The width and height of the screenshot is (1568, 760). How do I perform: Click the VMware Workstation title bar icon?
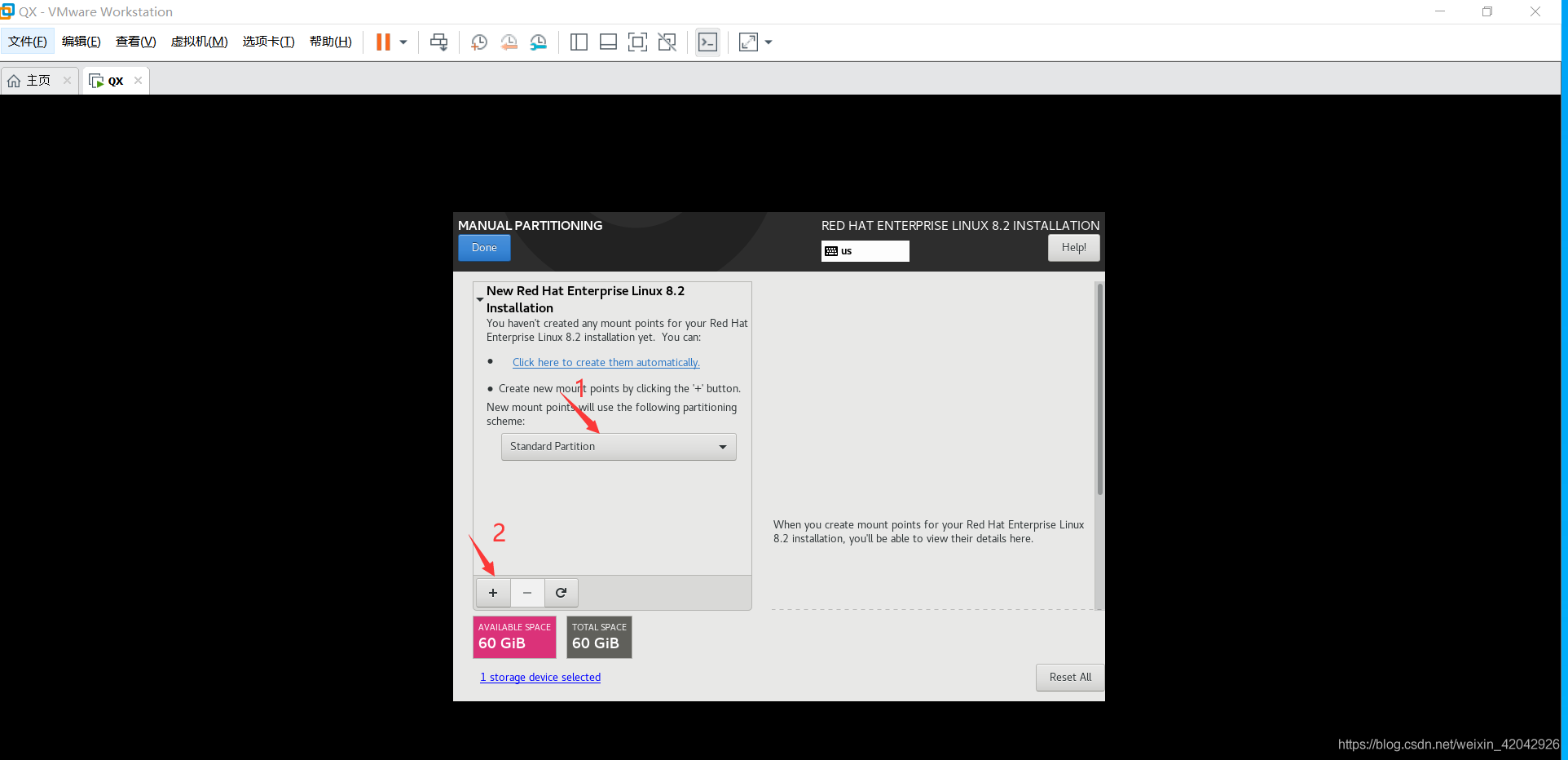[7, 11]
